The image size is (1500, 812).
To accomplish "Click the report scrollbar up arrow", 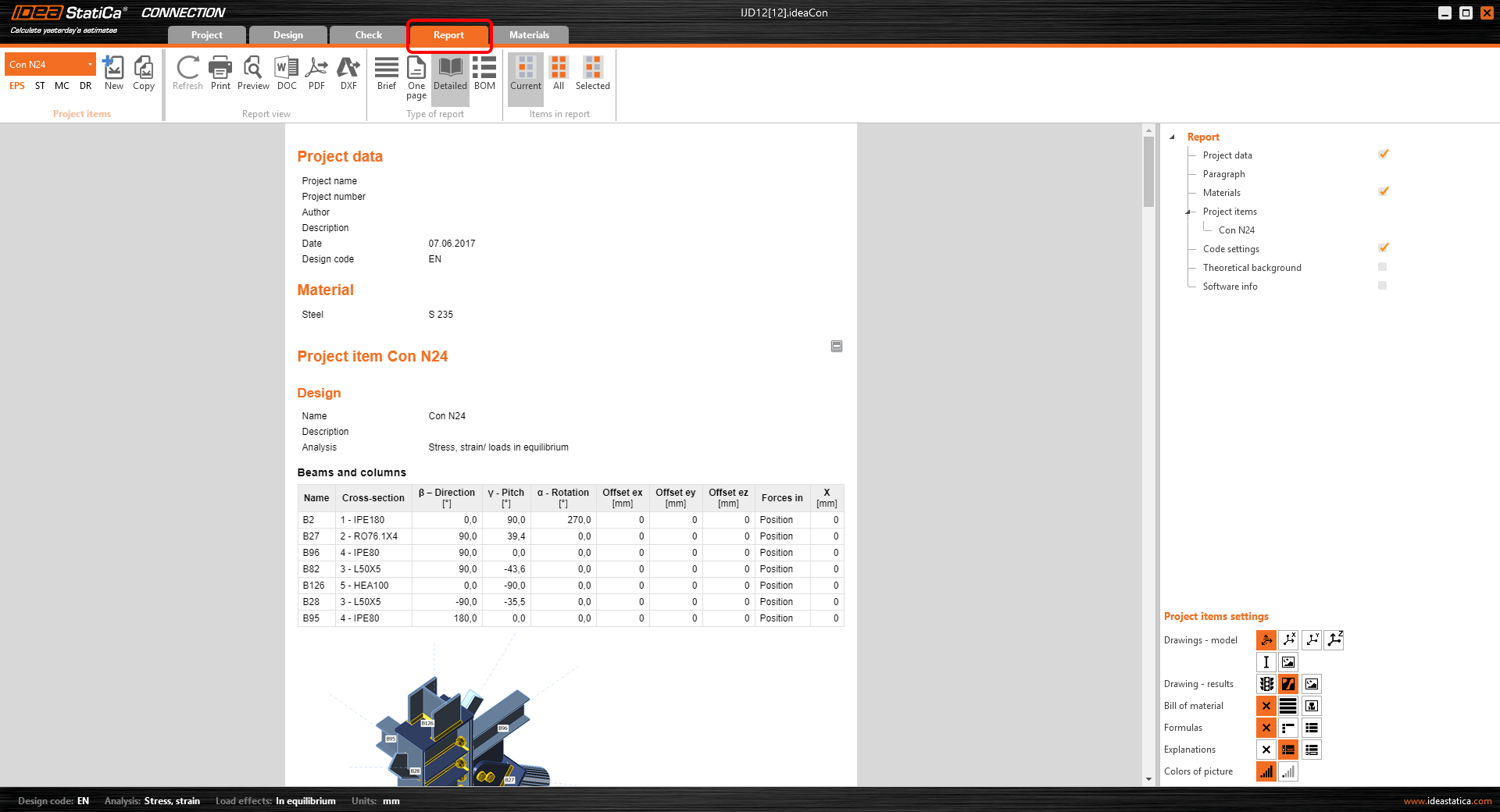I will [x=1148, y=130].
